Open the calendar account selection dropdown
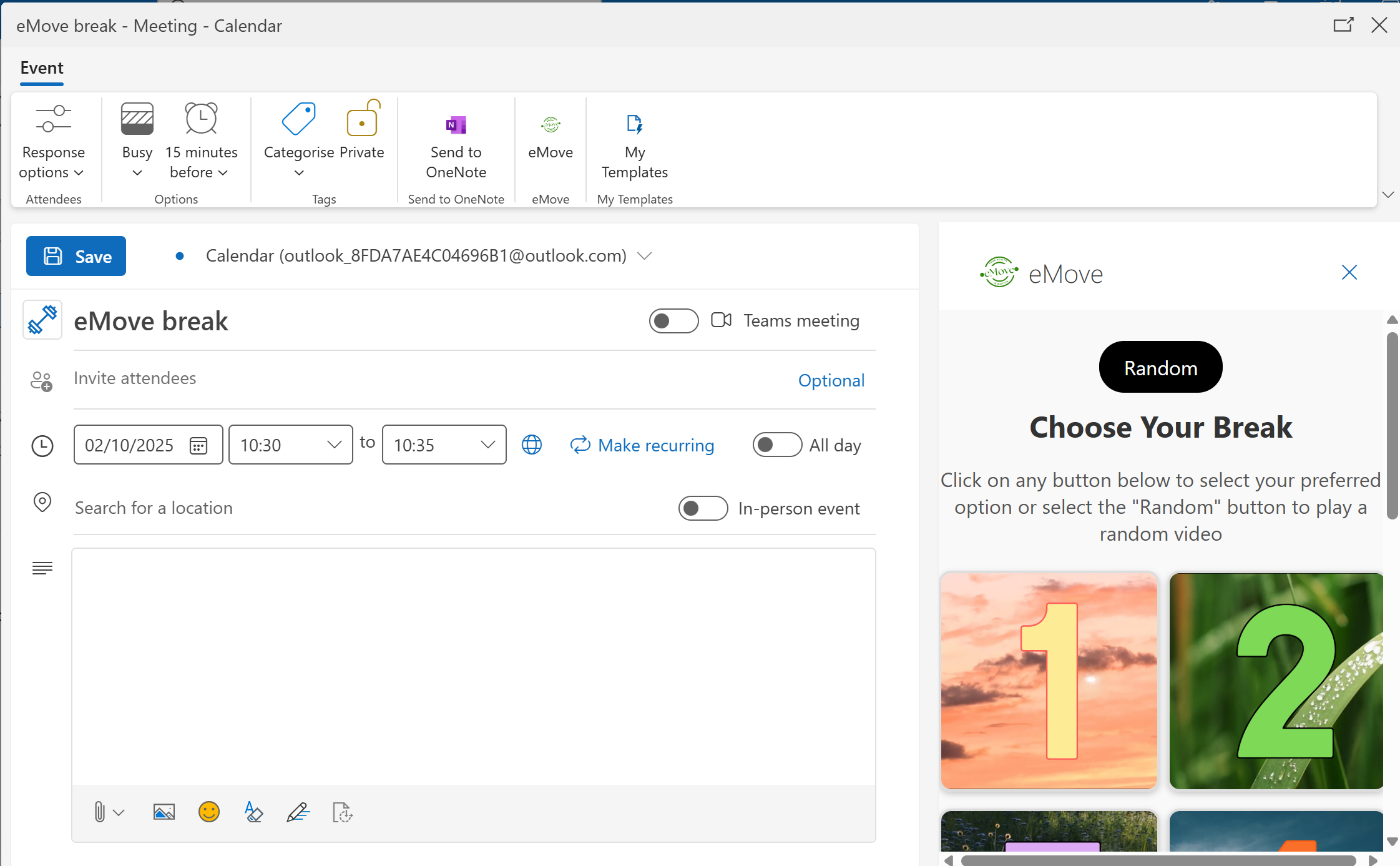The image size is (1400, 866). click(x=645, y=255)
